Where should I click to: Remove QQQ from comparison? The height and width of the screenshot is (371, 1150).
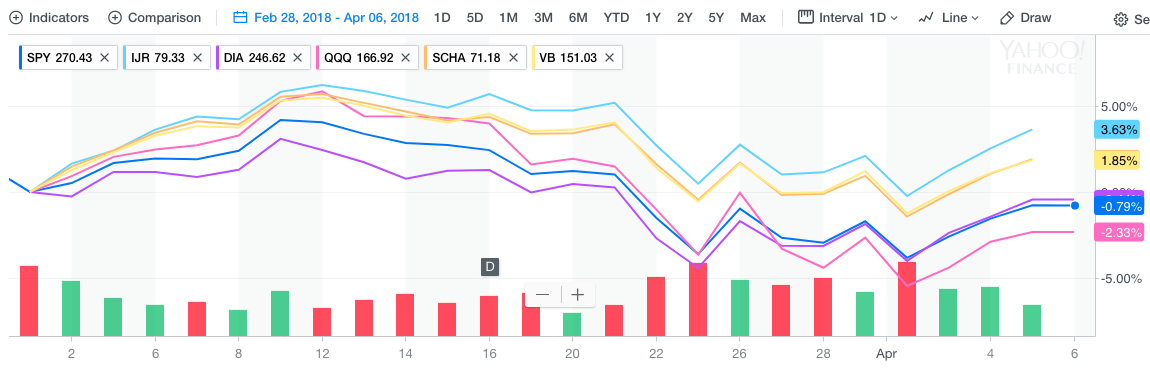click(x=404, y=57)
